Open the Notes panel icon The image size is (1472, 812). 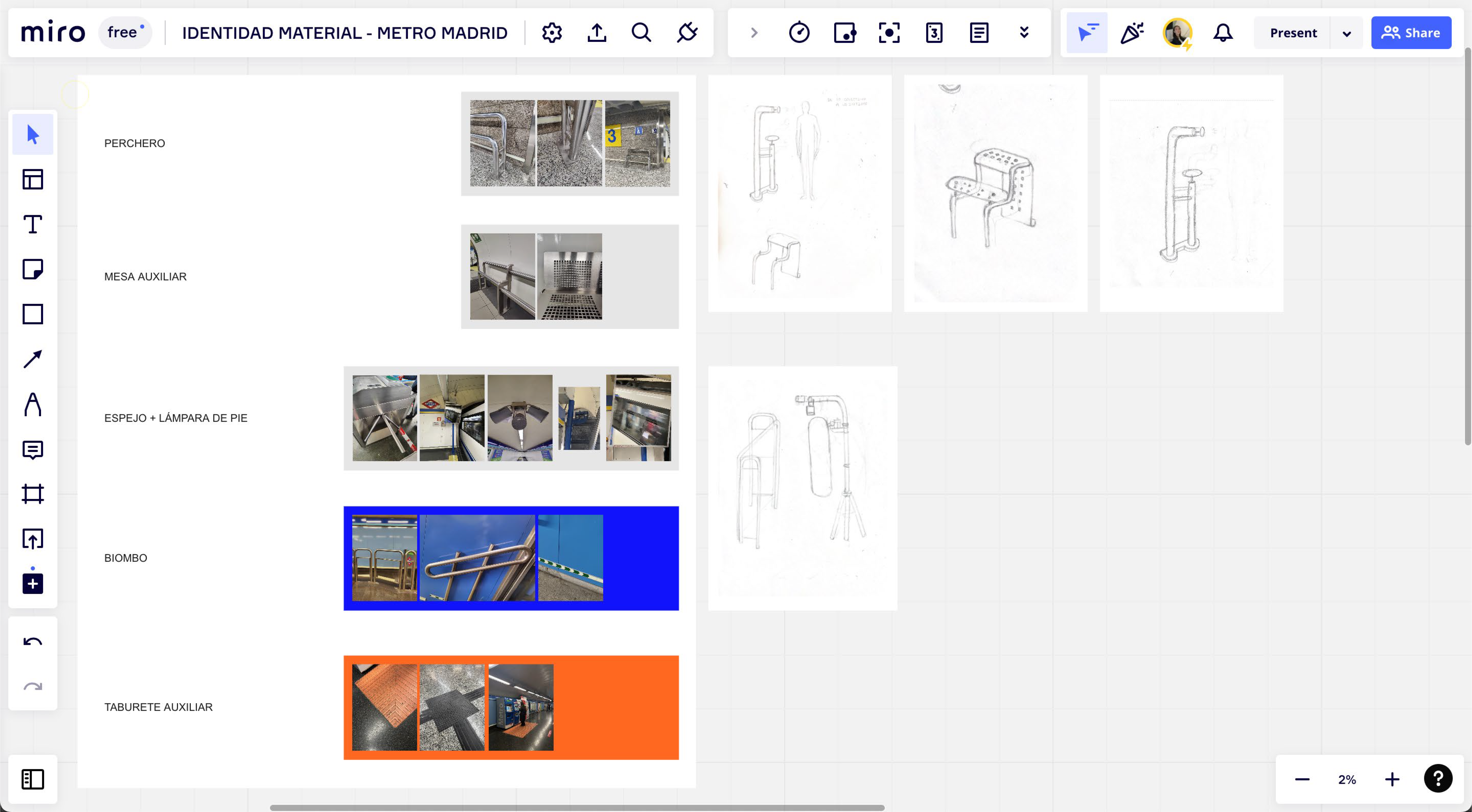979,32
